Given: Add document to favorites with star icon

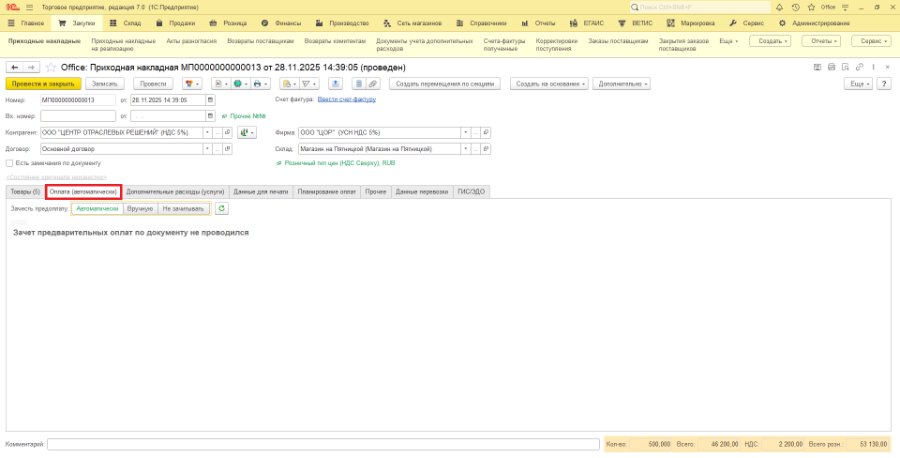Looking at the screenshot, I should click(x=51, y=67).
